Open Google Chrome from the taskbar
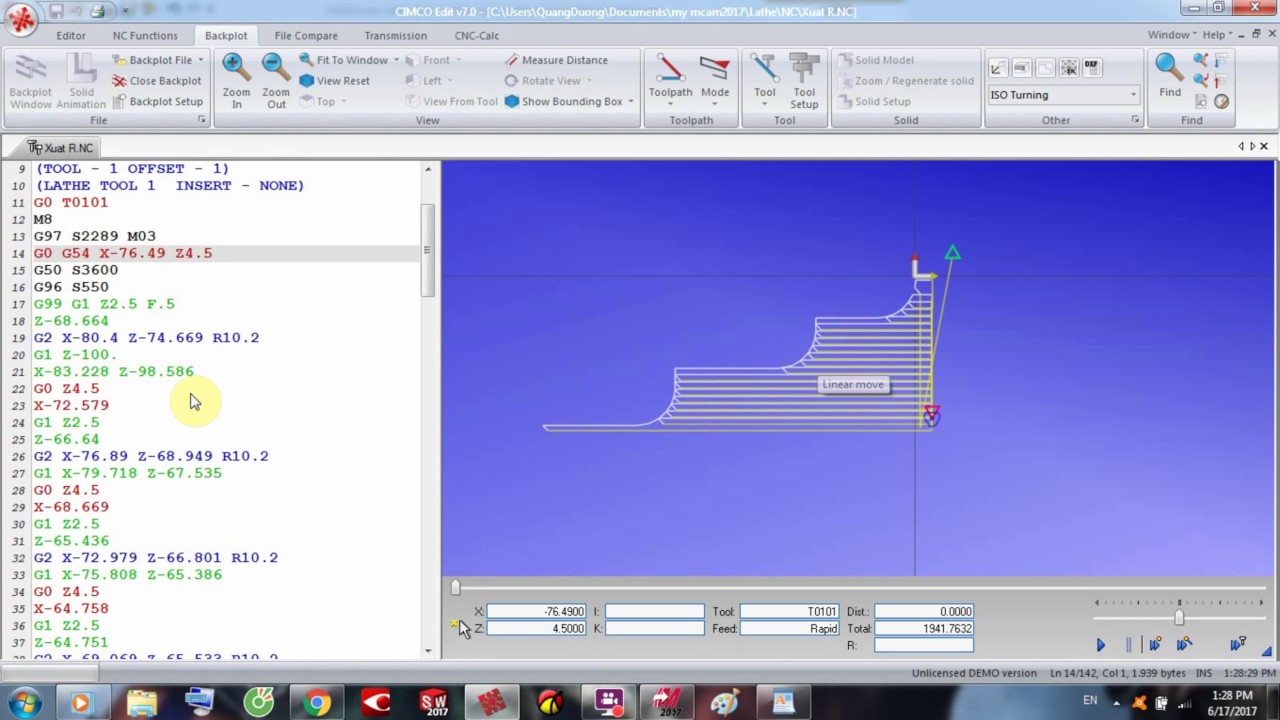This screenshot has height=720, width=1280. pos(317,703)
